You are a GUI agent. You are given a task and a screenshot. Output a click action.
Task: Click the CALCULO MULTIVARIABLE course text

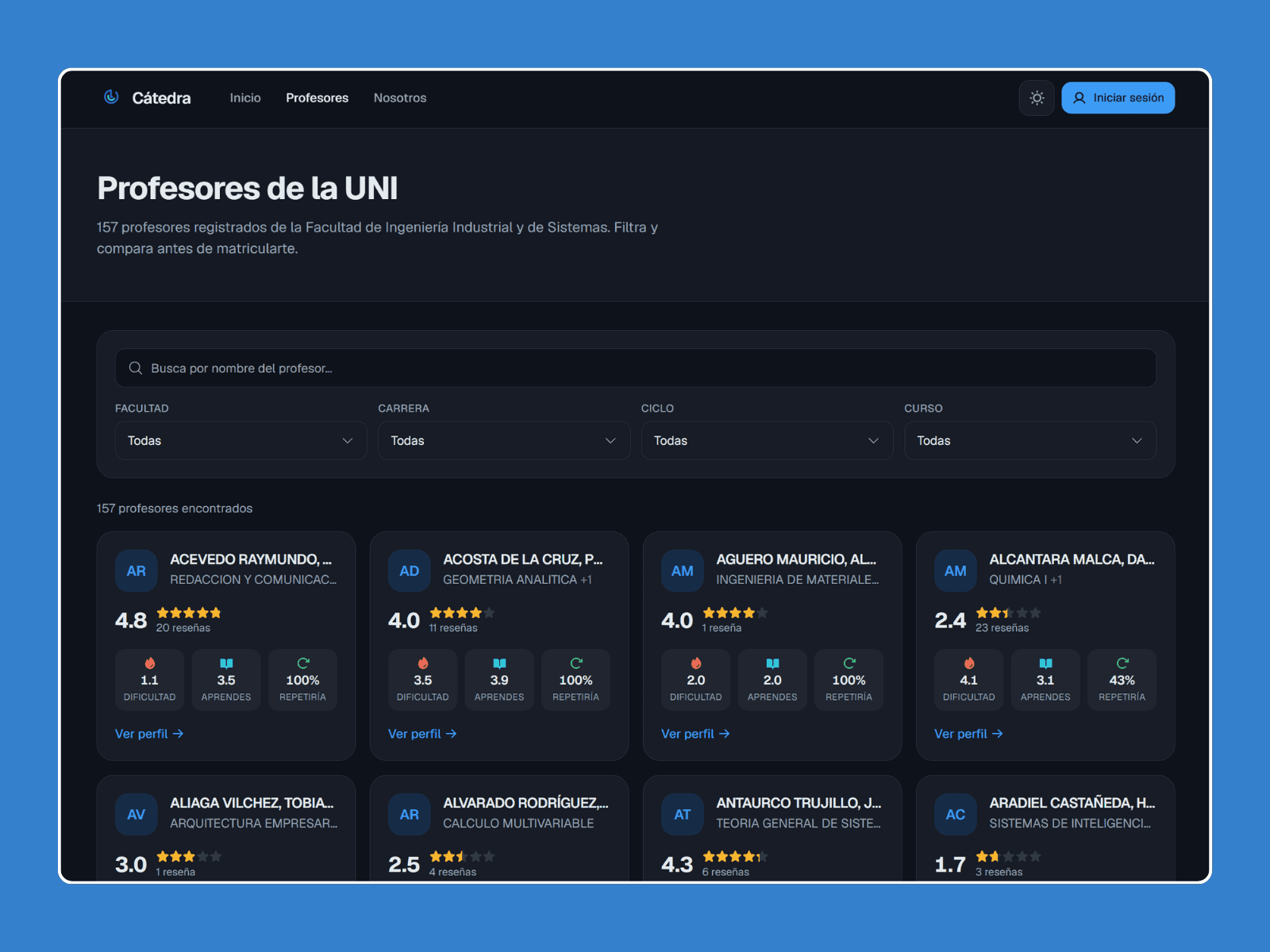pos(518,823)
